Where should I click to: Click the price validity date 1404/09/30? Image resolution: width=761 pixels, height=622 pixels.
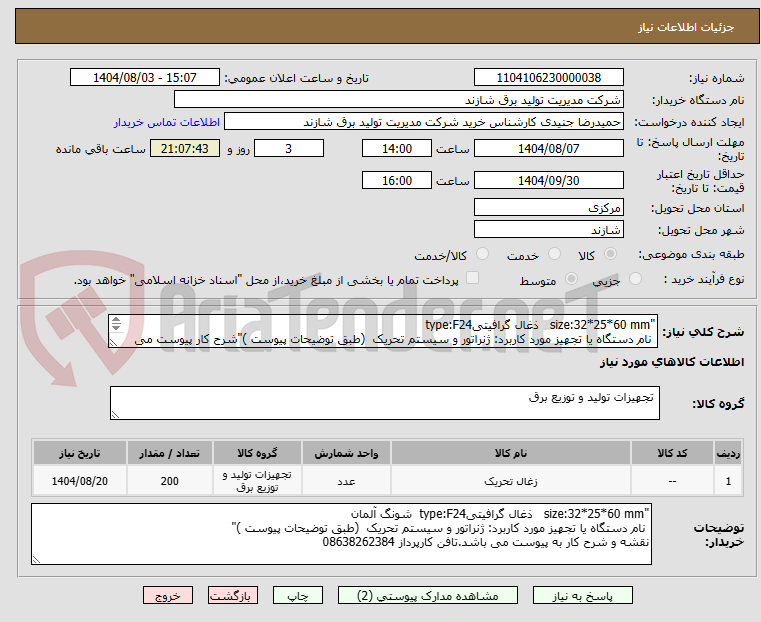click(x=548, y=180)
